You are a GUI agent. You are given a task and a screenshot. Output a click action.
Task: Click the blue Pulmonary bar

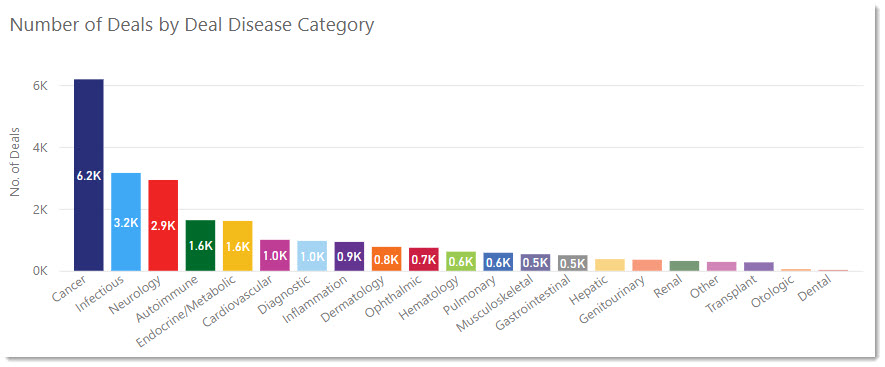pyautogui.click(x=498, y=262)
